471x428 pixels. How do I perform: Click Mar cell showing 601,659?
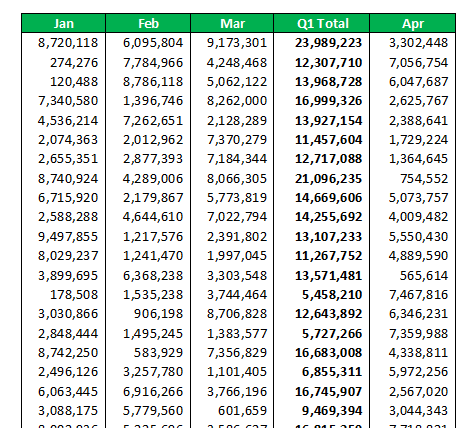tap(232, 410)
